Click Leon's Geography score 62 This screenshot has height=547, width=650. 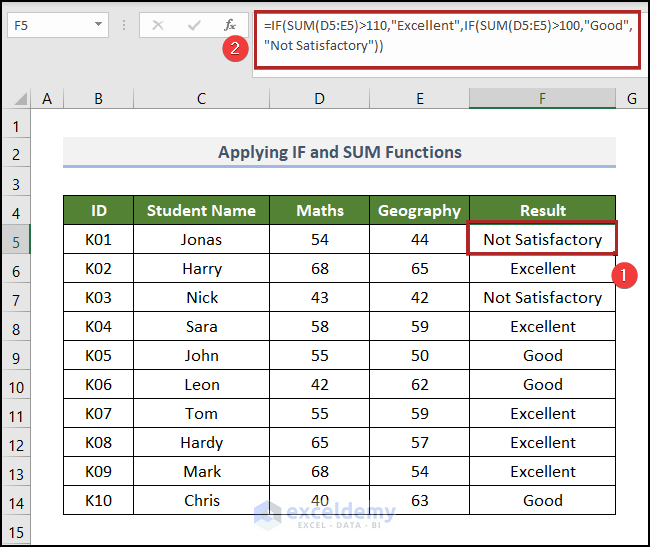point(420,385)
